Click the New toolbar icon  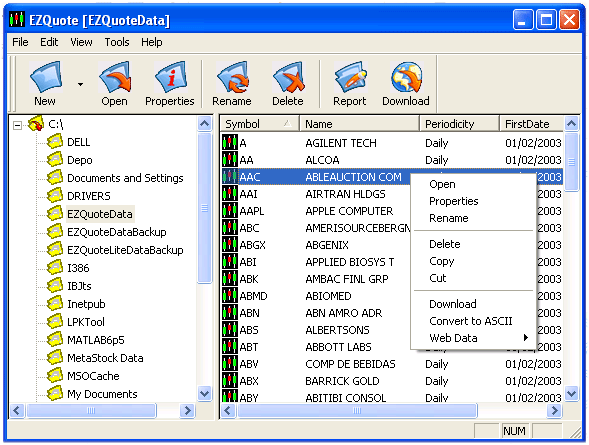(x=45, y=77)
